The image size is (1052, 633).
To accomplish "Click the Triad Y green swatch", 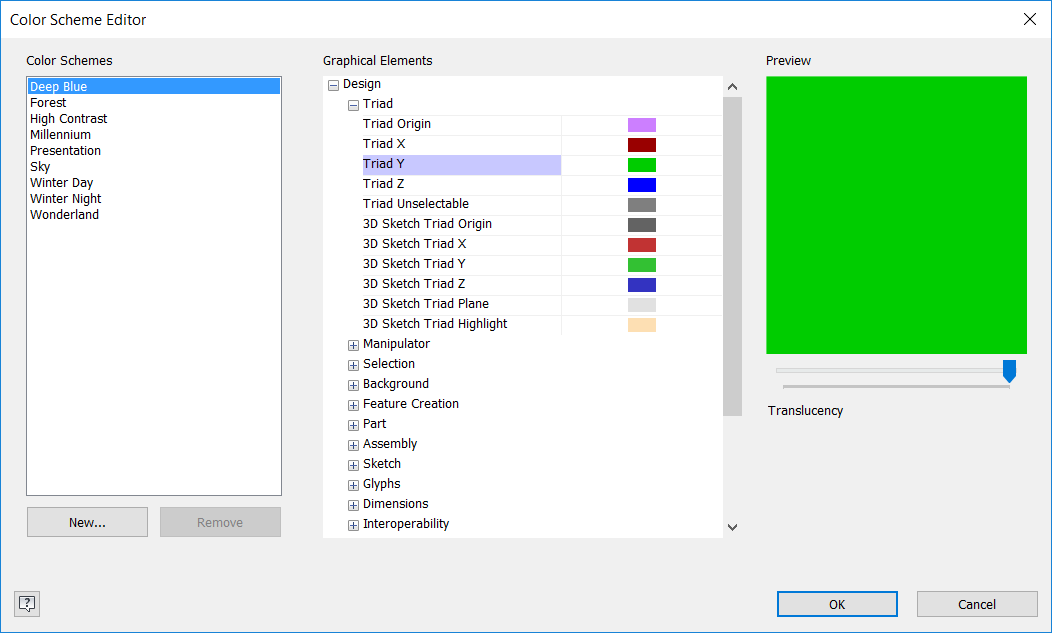I will pos(641,165).
